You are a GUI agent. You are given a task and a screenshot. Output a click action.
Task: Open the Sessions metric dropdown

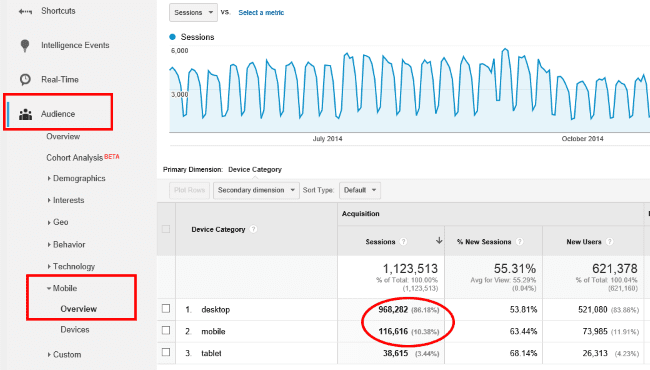pyautogui.click(x=193, y=12)
